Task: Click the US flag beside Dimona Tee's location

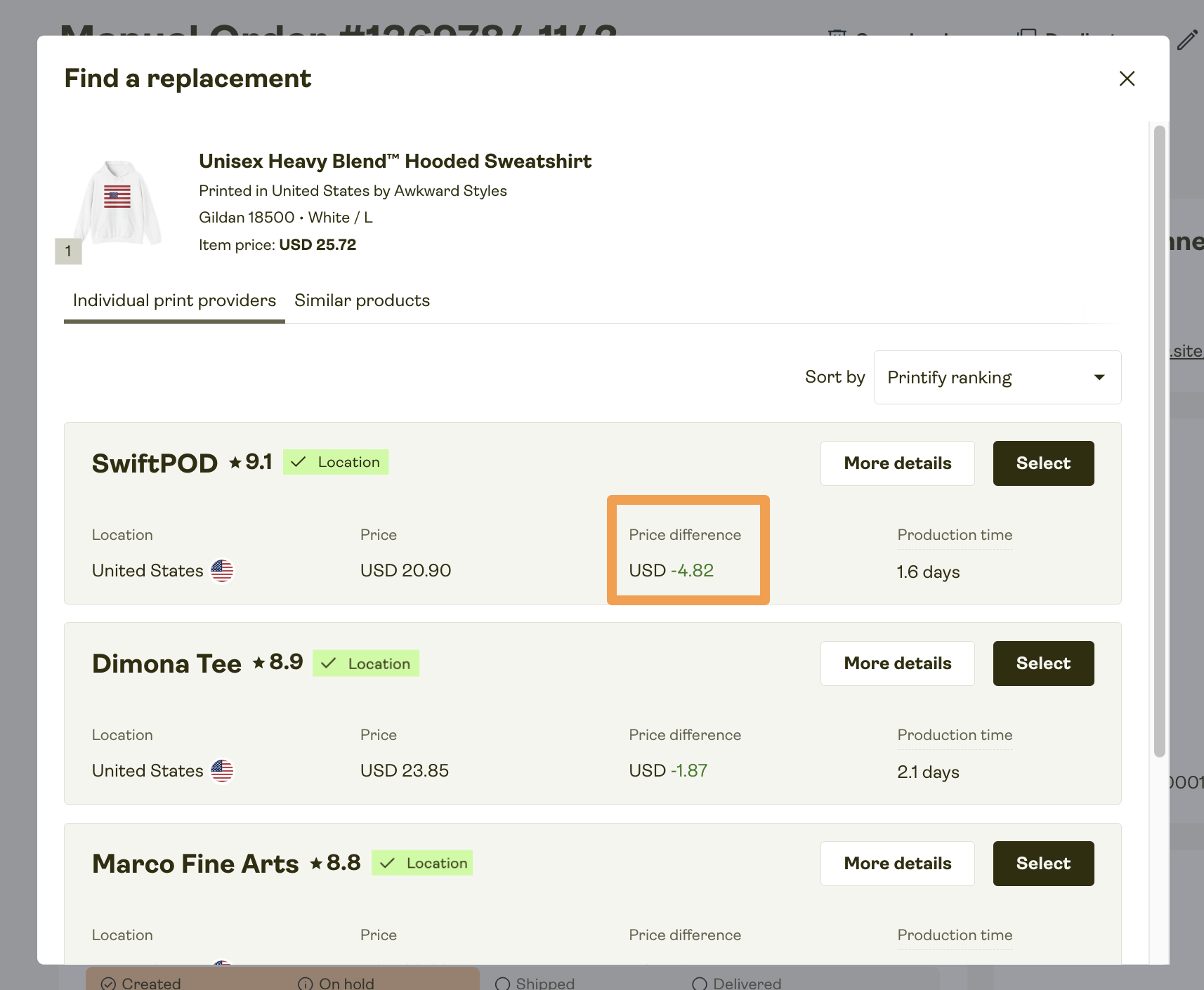Action: 222,771
